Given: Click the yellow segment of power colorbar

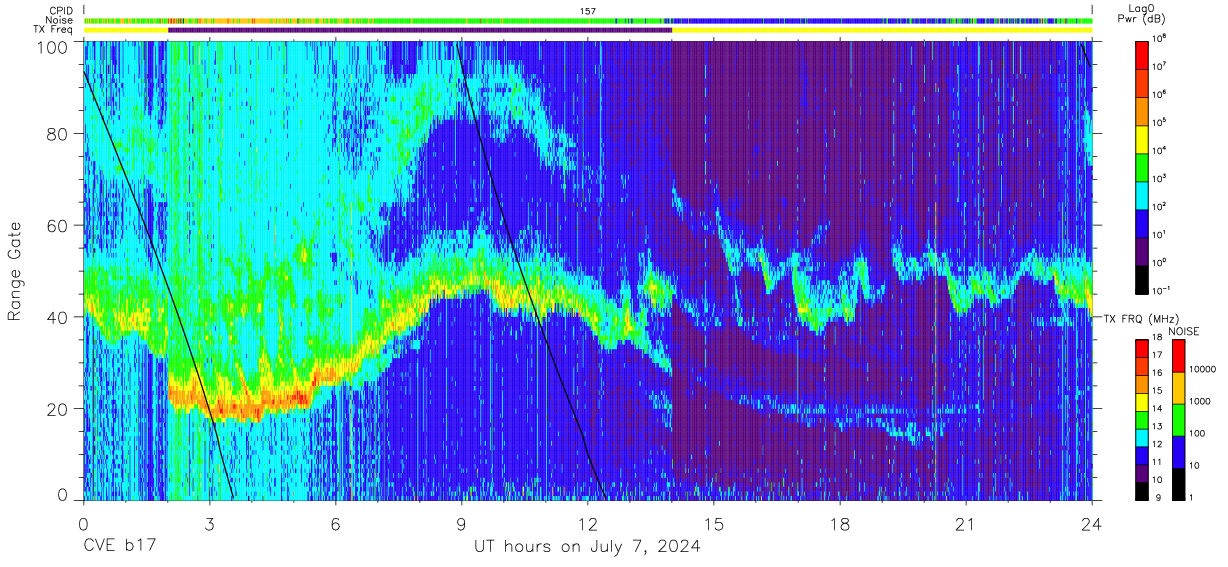Looking at the screenshot, I should tap(1142, 138).
